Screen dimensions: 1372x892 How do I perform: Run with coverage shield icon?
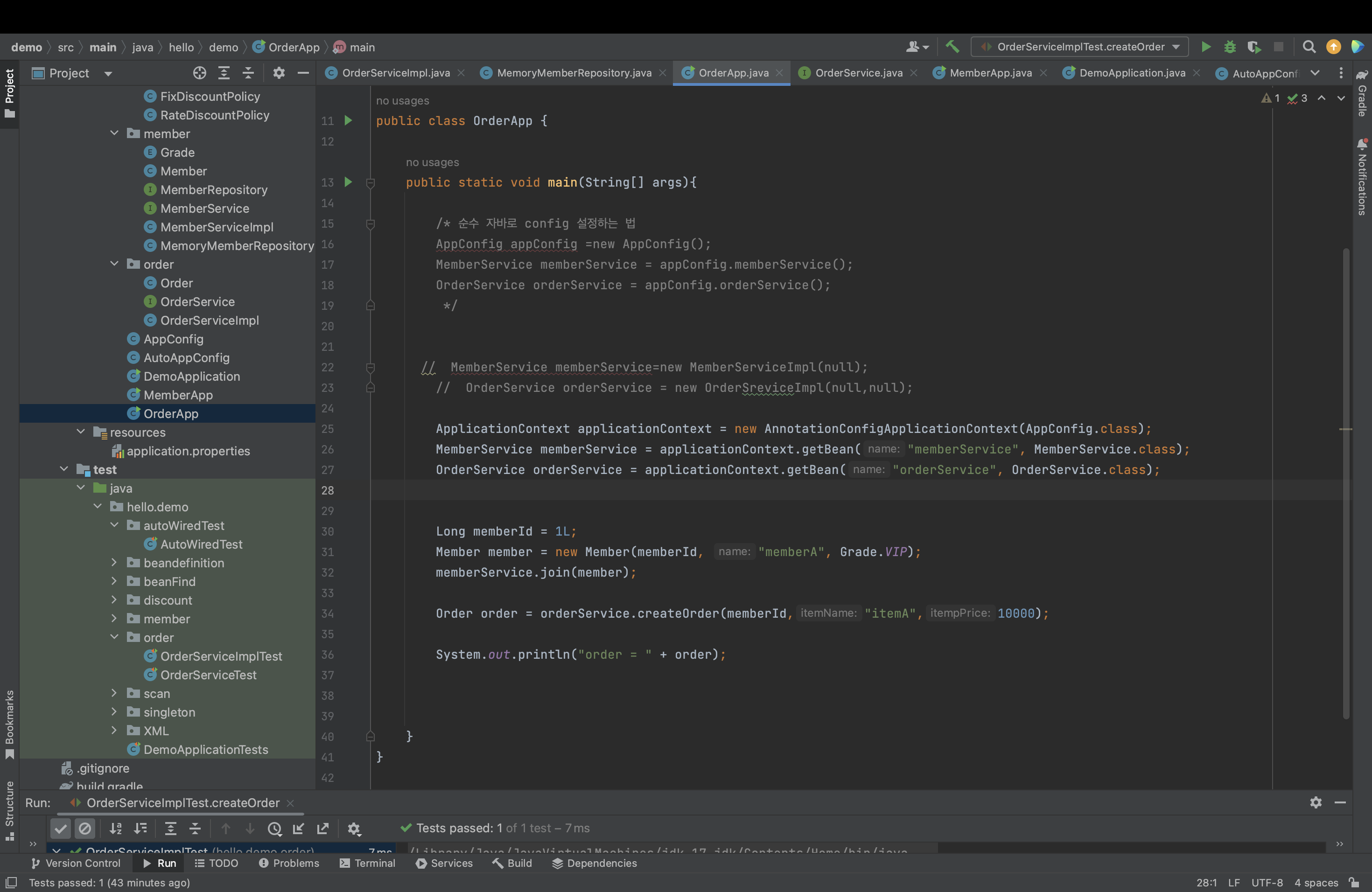[x=1254, y=47]
